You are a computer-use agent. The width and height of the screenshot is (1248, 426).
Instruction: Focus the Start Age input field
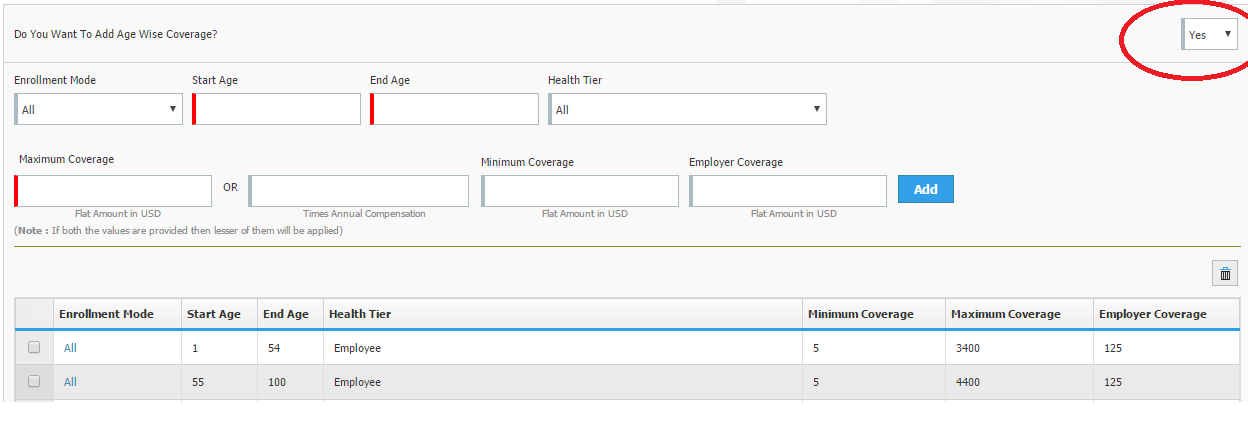click(x=277, y=109)
